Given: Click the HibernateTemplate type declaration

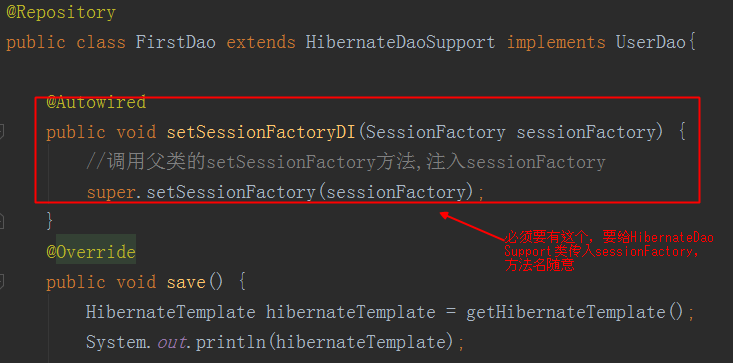Looking at the screenshot, I should tap(170, 312).
